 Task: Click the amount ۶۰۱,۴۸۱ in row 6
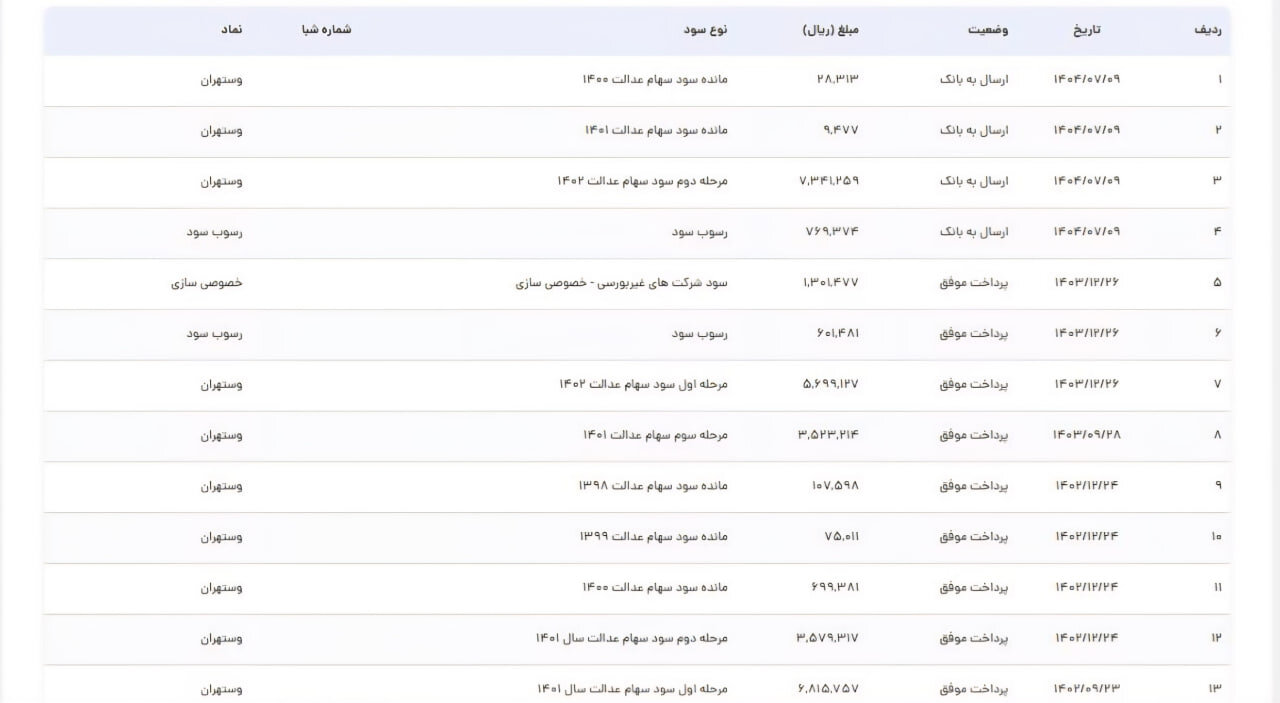pyautogui.click(x=835, y=334)
